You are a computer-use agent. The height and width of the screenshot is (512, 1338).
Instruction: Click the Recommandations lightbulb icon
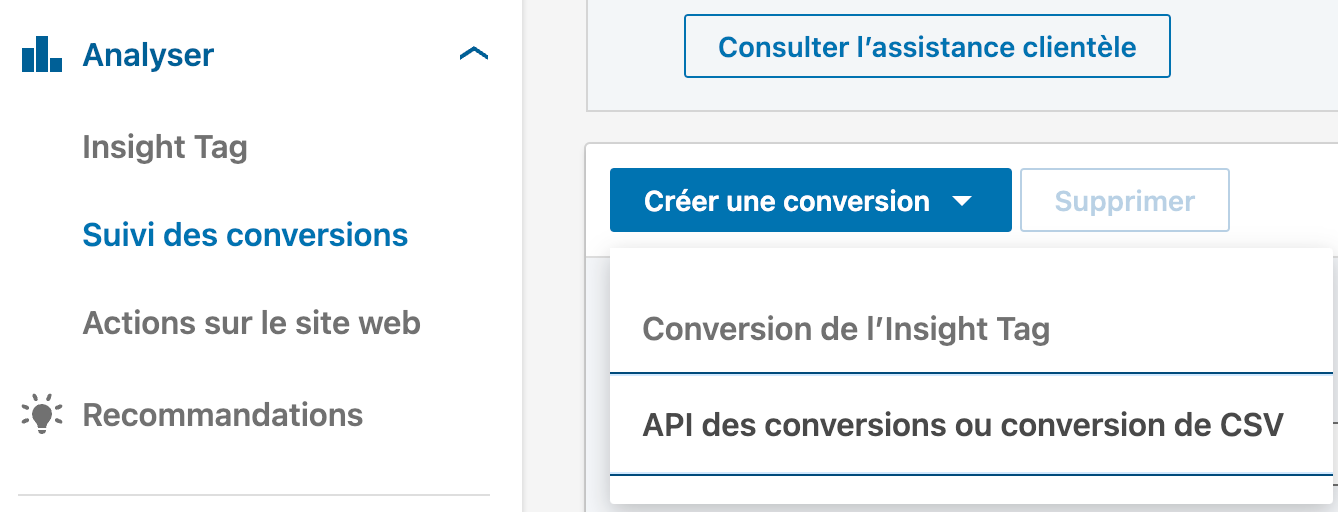pos(42,414)
